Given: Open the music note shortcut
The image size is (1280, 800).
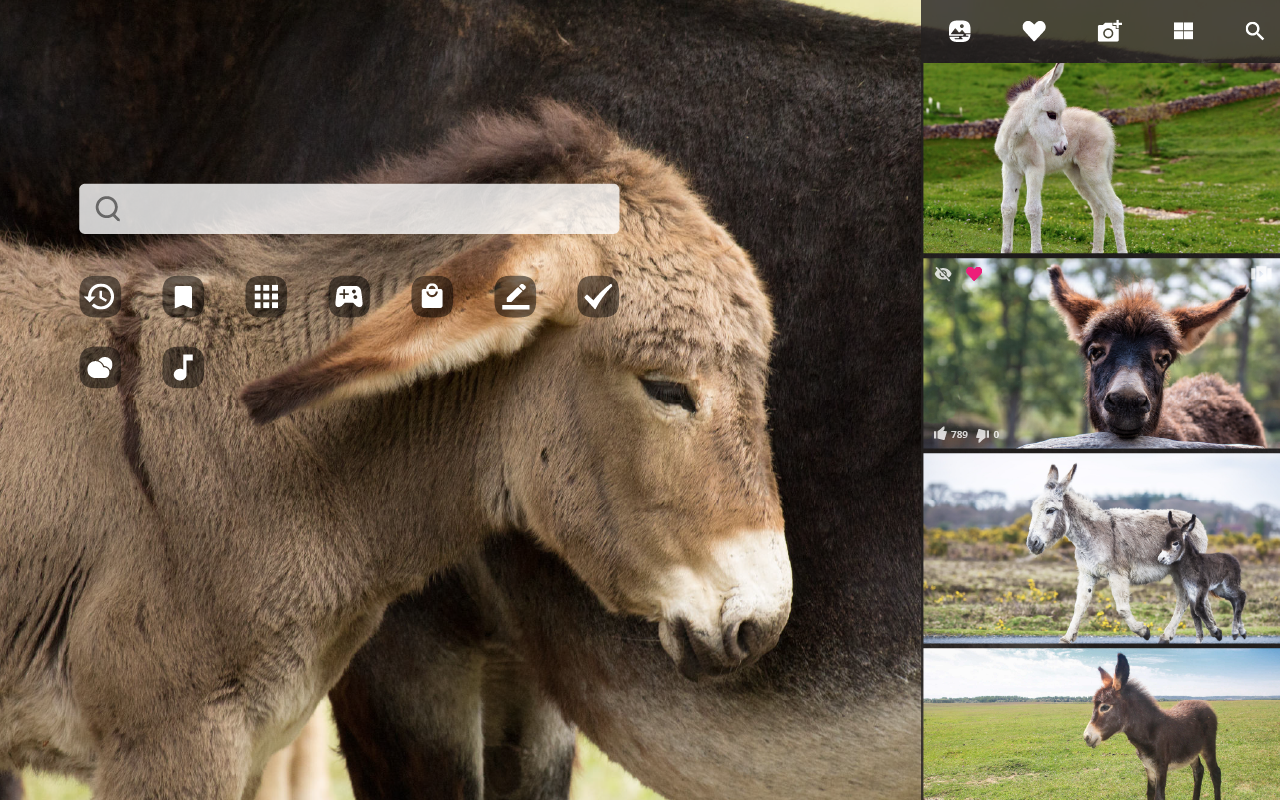Looking at the screenshot, I should [183, 368].
